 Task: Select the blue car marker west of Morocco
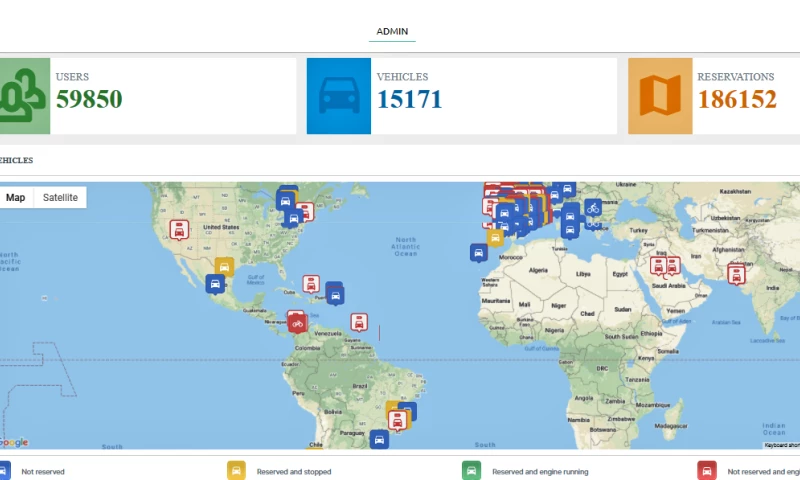tap(480, 252)
